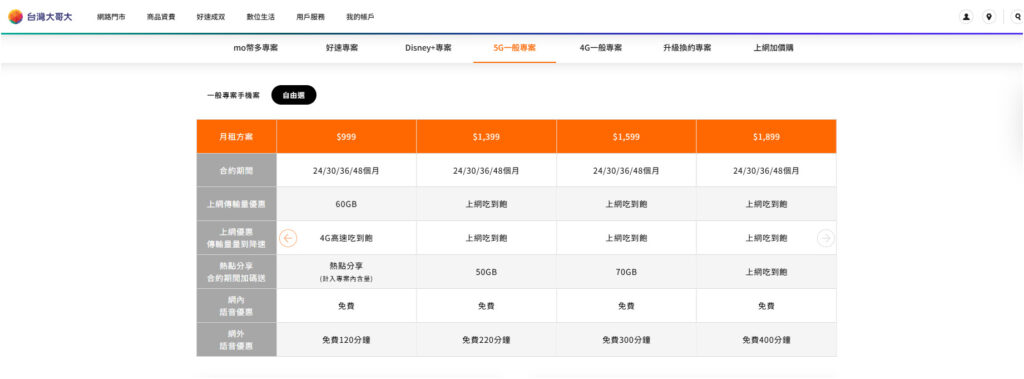Click 24/30/36/48個月 under the $1,899 plan
This screenshot has width=1024, height=379.
(x=766, y=171)
